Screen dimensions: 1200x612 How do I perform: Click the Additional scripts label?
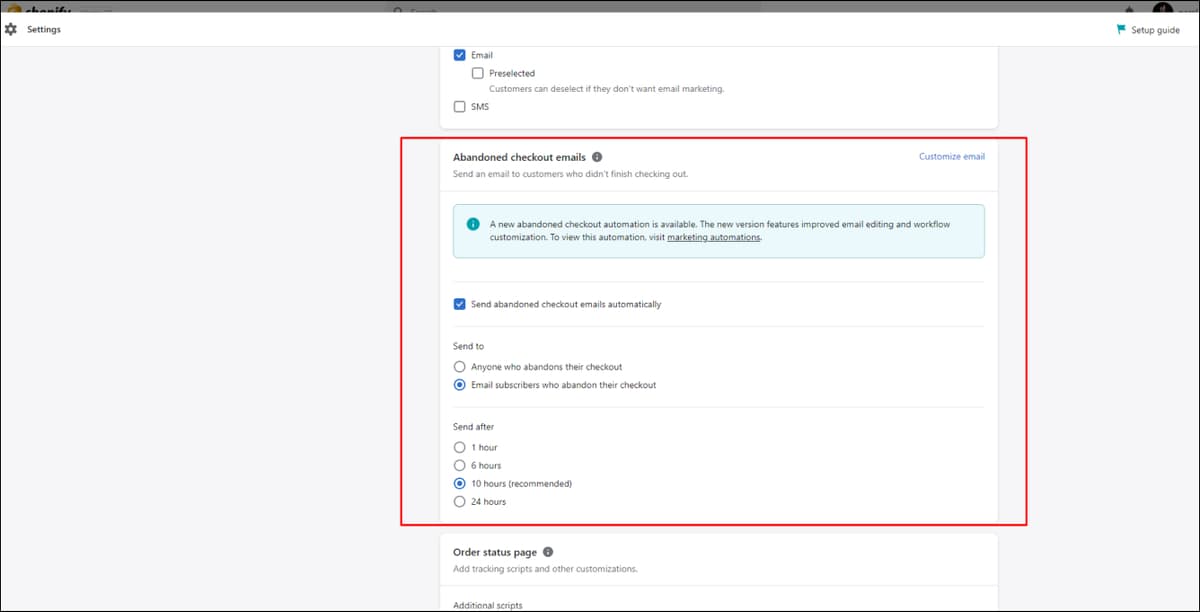[487, 605]
